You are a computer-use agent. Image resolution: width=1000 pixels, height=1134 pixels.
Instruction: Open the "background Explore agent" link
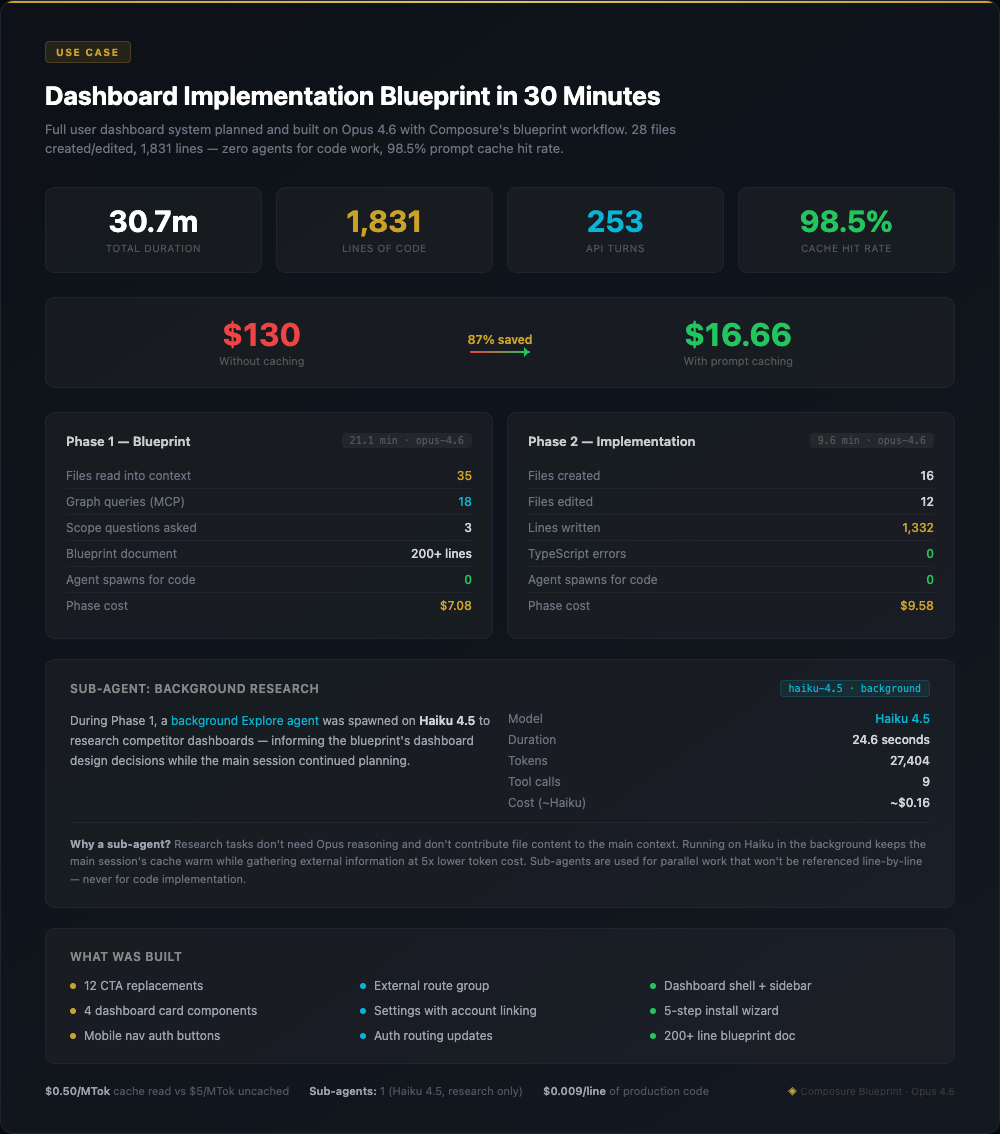pyautogui.click(x=245, y=720)
